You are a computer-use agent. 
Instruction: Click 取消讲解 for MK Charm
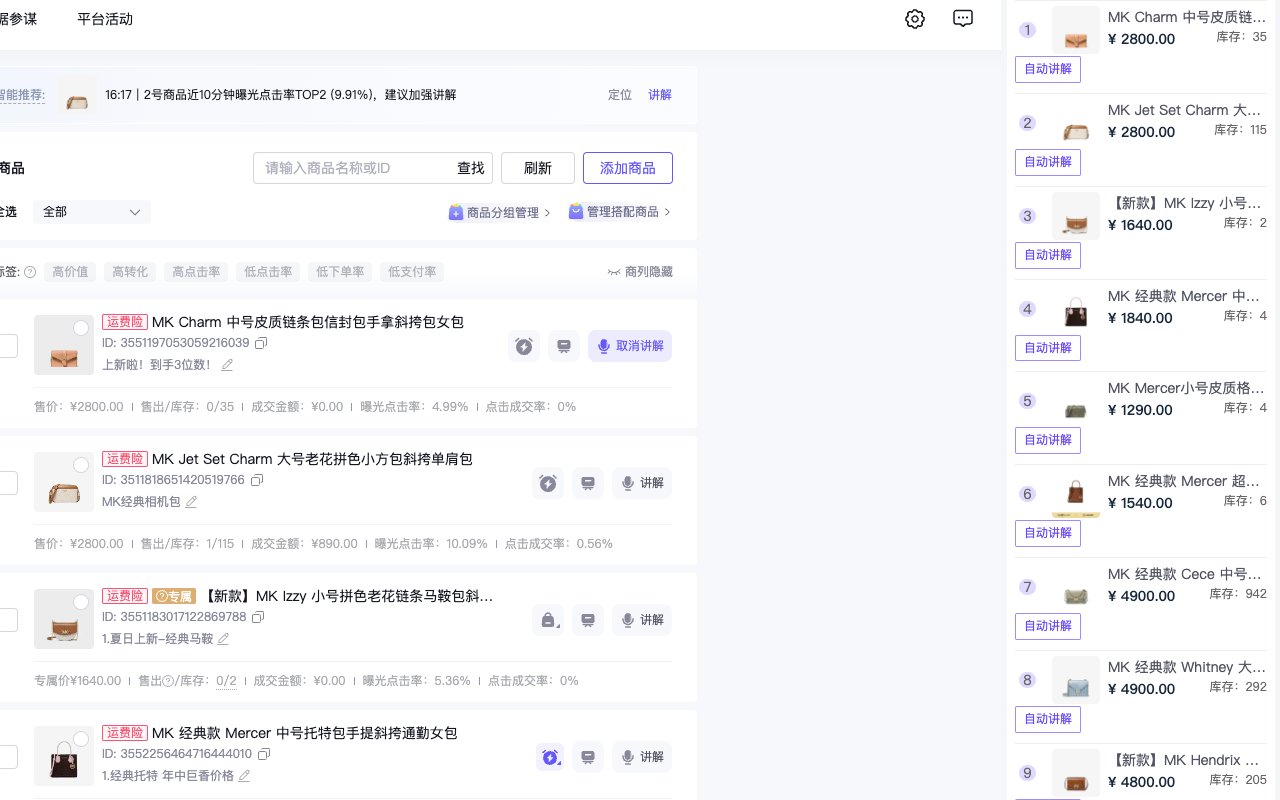(x=630, y=346)
